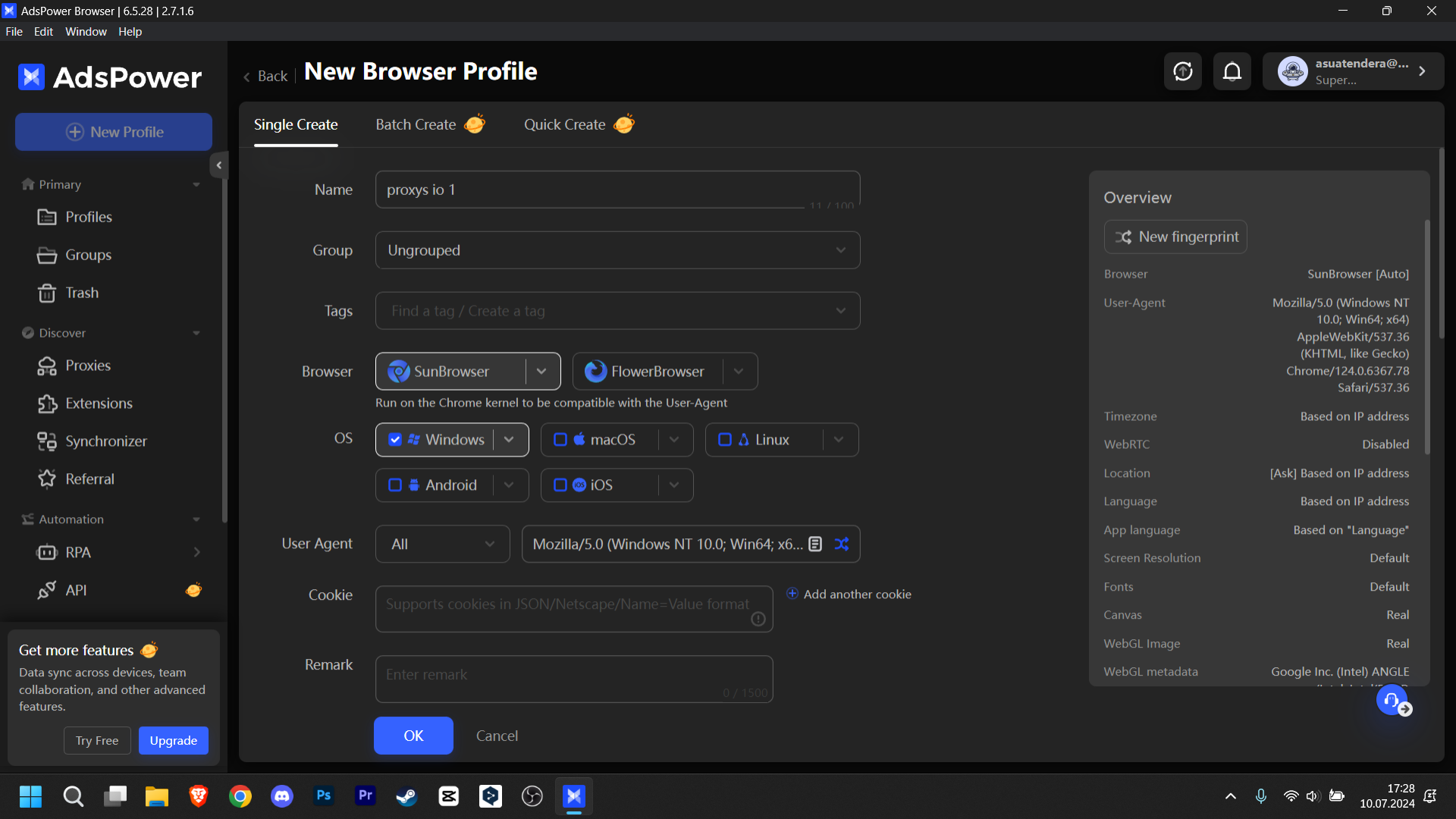Click plus icon to add another cookie
Screen dimensions: 1456x819
792,594
